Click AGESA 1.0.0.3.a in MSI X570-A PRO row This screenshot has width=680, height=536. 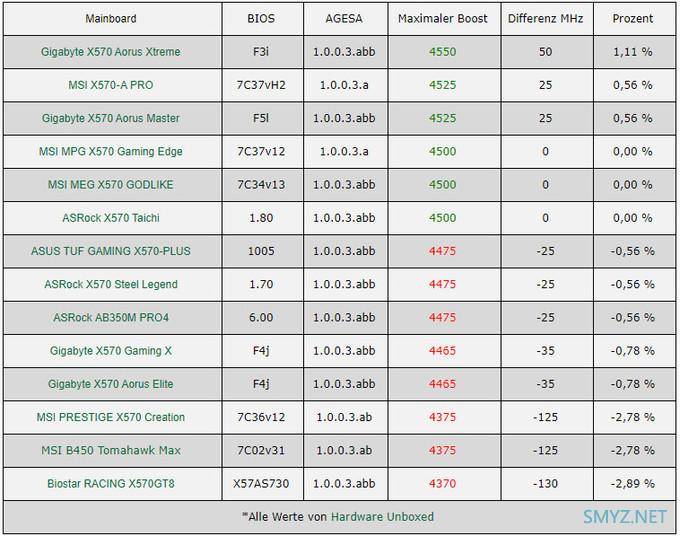coord(344,85)
